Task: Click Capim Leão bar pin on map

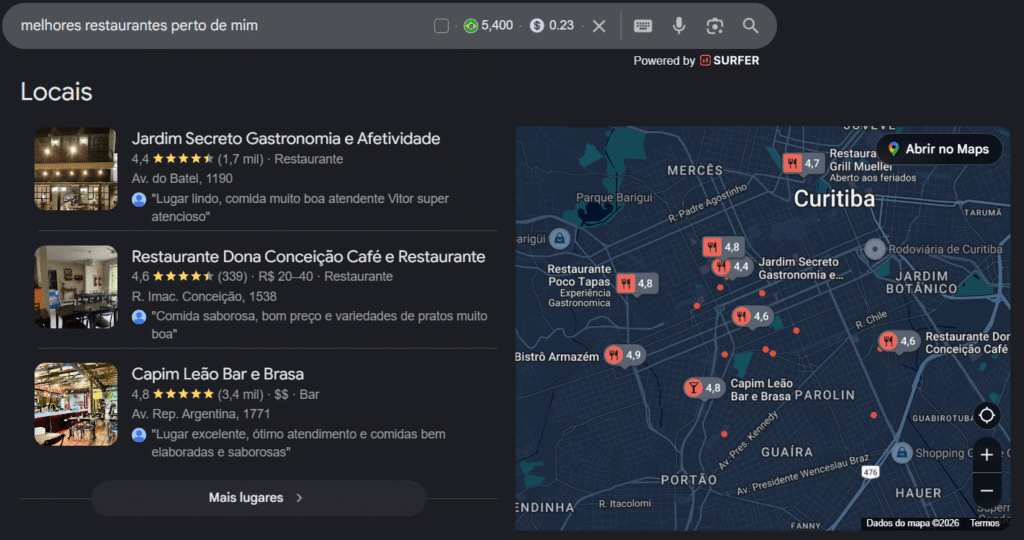Action: [693, 387]
